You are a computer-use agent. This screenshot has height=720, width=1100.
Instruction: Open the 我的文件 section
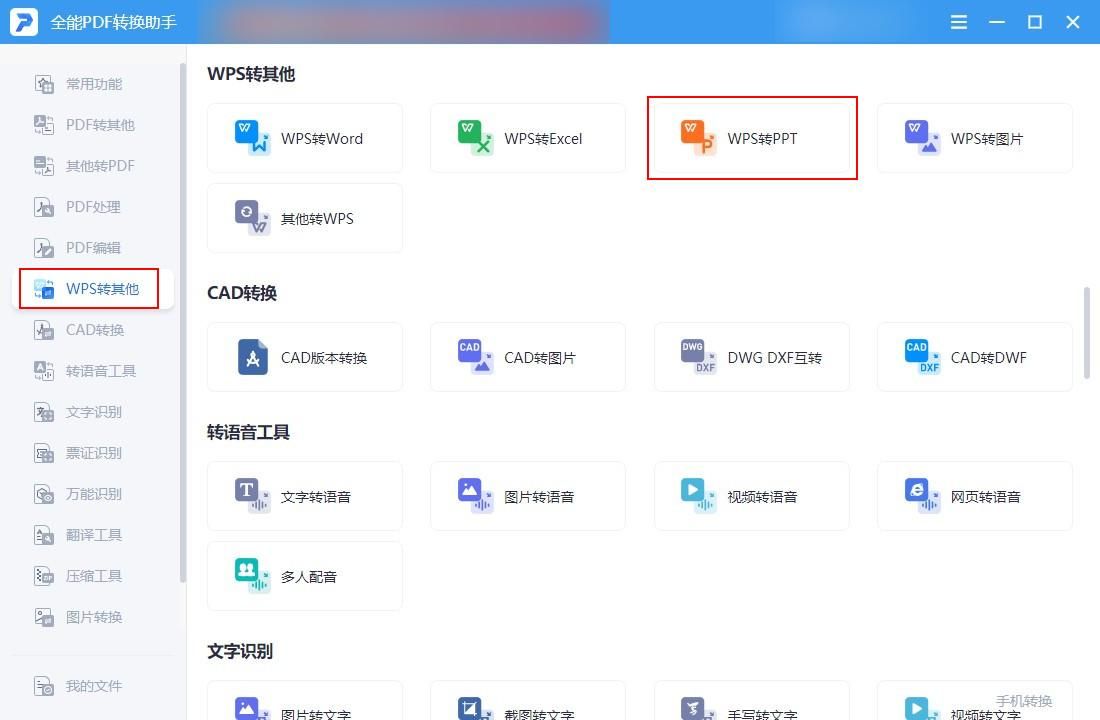pyautogui.click(x=88, y=686)
